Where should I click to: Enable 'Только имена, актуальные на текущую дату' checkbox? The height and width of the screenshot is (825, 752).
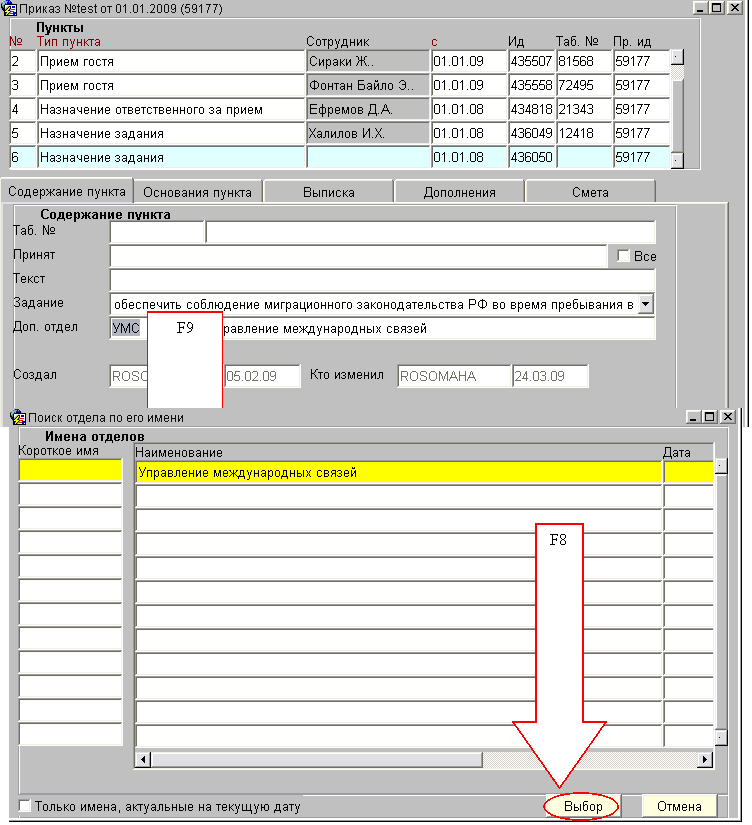click(24, 806)
